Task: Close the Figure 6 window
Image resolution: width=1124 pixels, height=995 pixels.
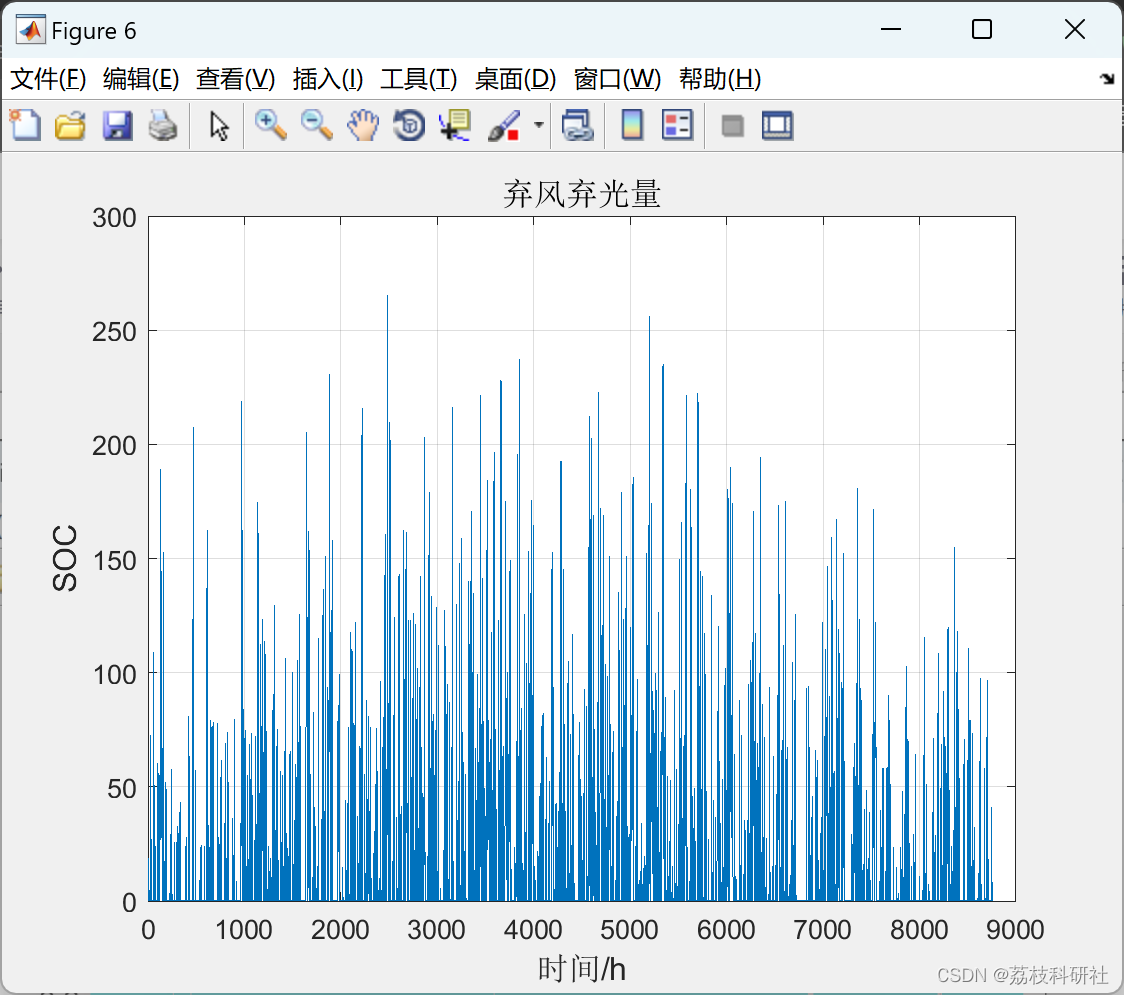Action: tap(1075, 29)
